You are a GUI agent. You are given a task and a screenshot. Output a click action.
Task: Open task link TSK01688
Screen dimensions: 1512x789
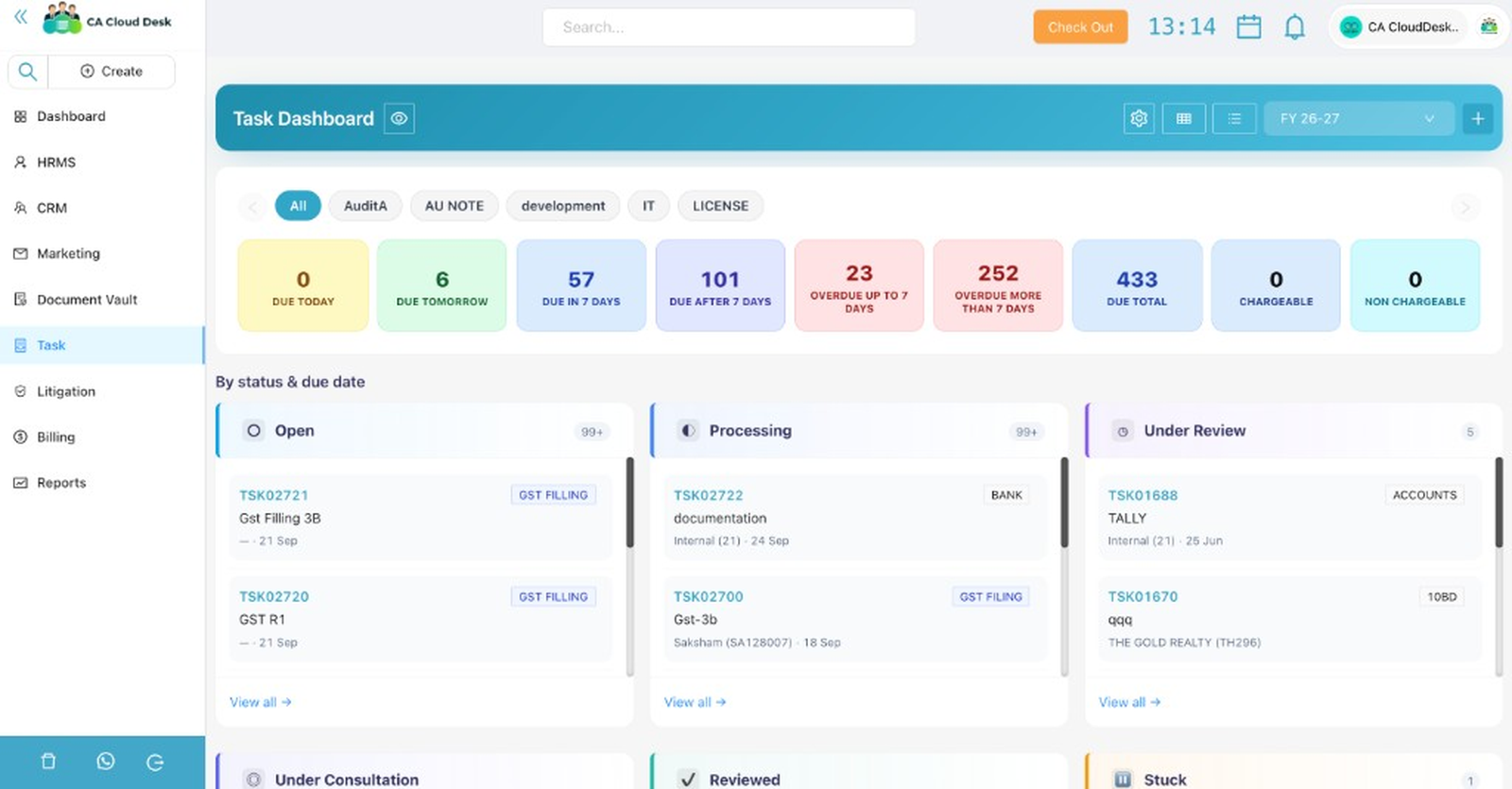[1143, 495]
